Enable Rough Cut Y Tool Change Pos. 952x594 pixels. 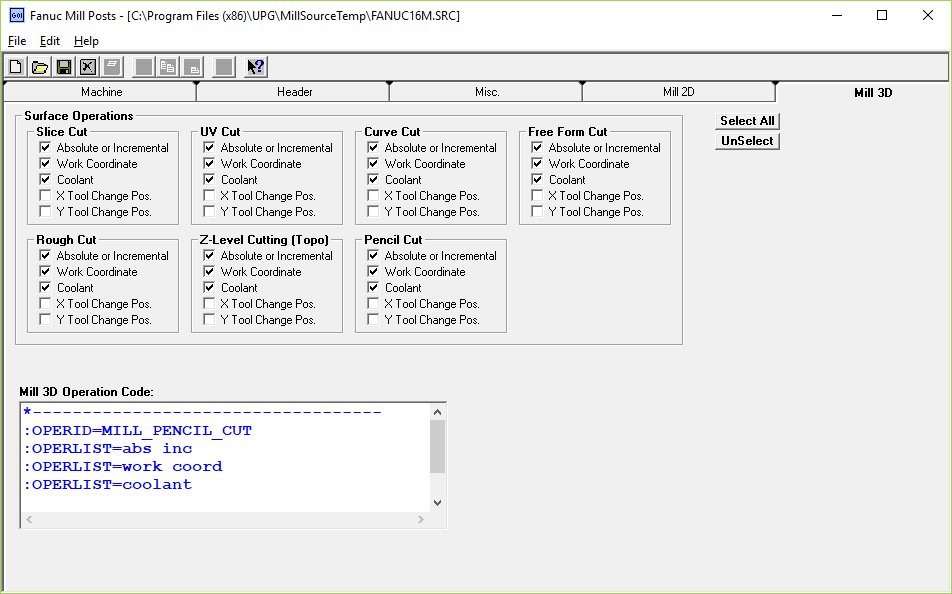(x=45, y=319)
